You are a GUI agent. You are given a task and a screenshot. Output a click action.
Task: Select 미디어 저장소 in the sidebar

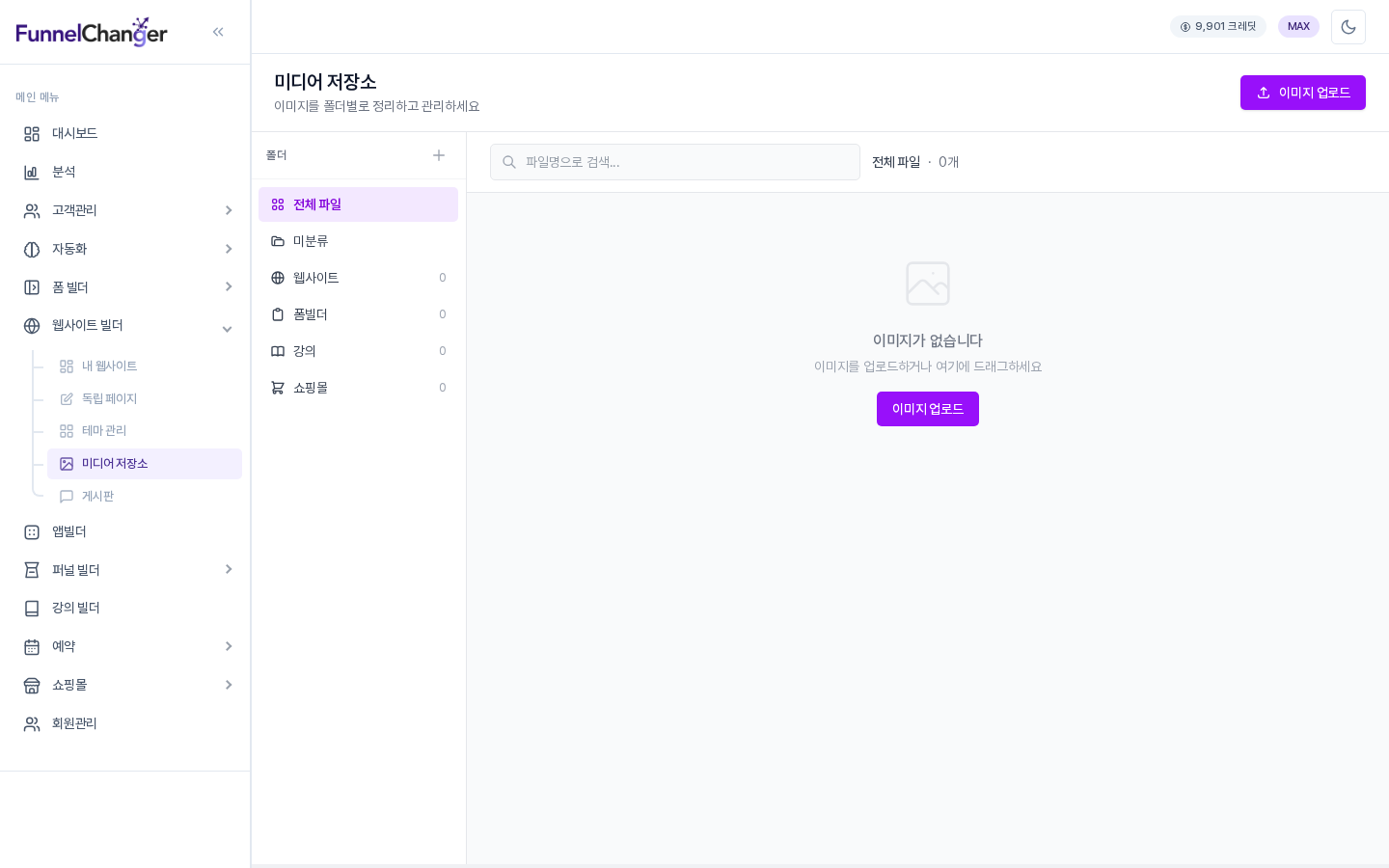click(145, 464)
